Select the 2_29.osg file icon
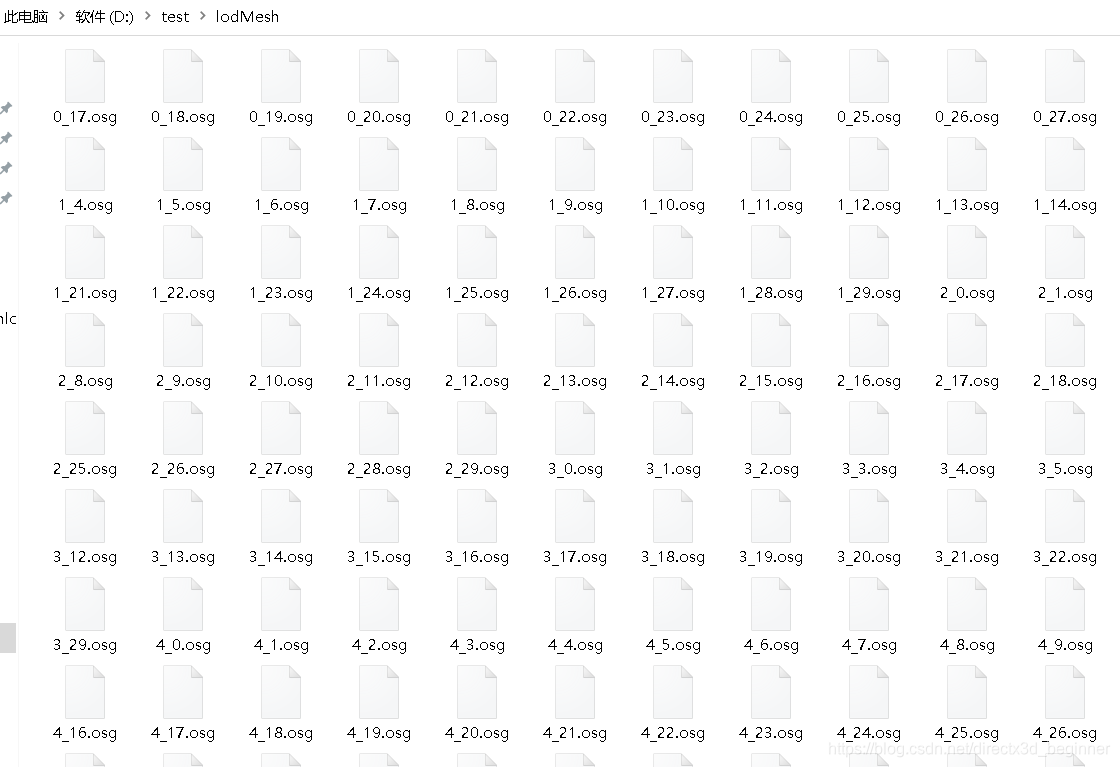The height and width of the screenshot is (767, 1120). (x=477, y=428)
